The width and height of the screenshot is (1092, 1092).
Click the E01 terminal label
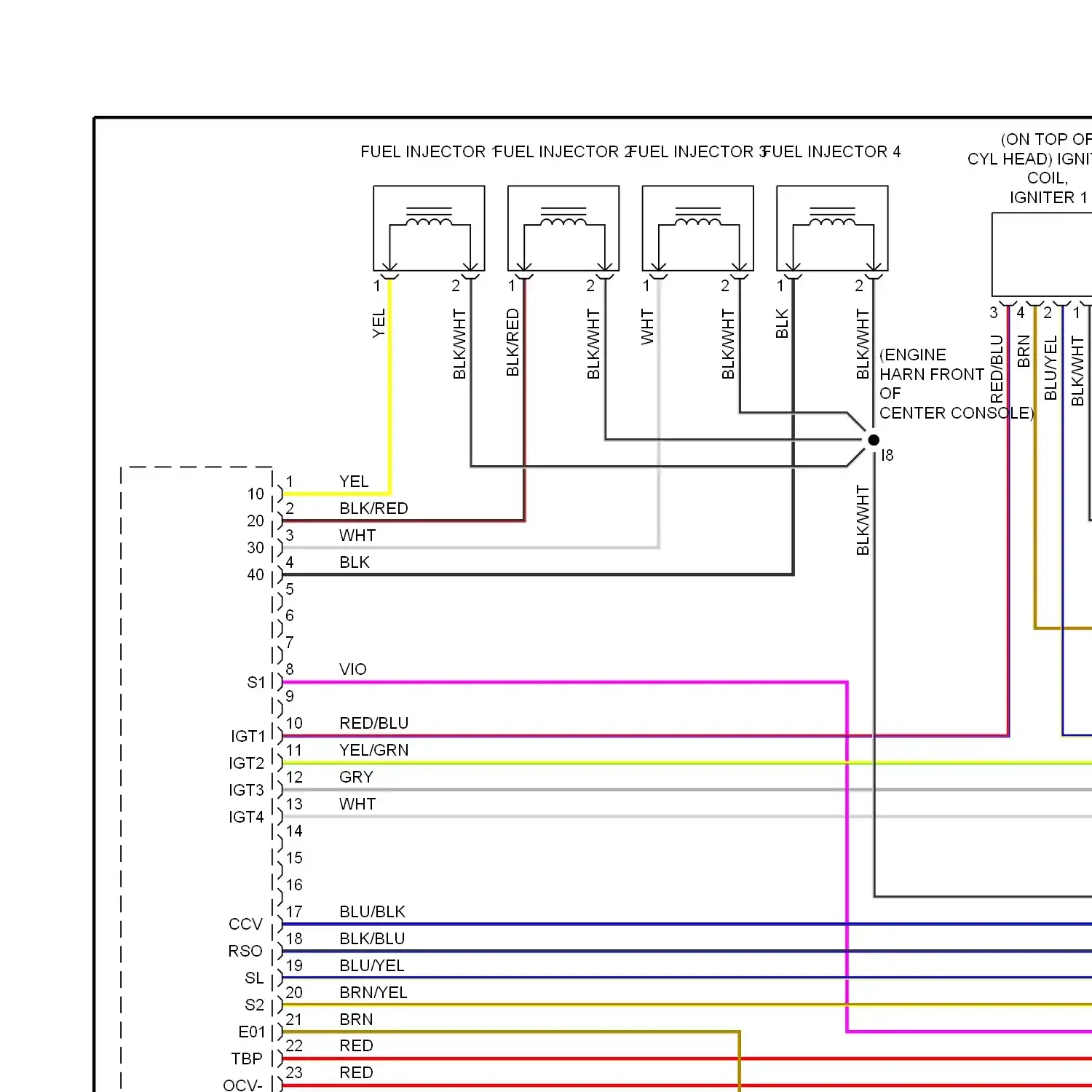pyautogui.click(x=252, y=1032)
